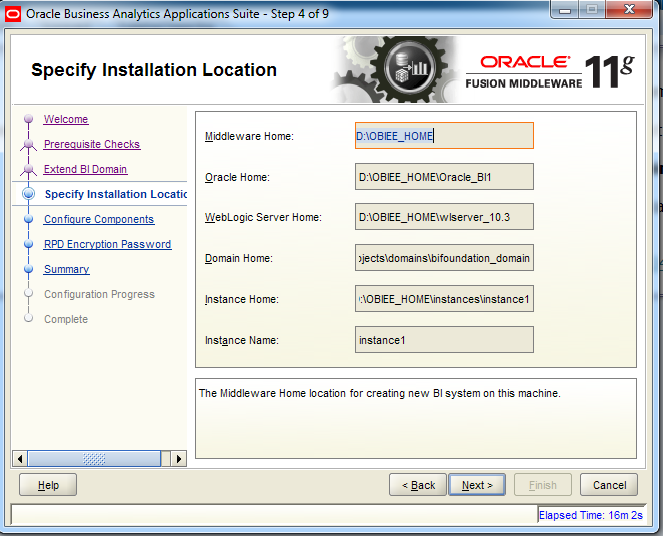Click the Prerequisite Checks step bullet icon

click(x=28, y=145)
